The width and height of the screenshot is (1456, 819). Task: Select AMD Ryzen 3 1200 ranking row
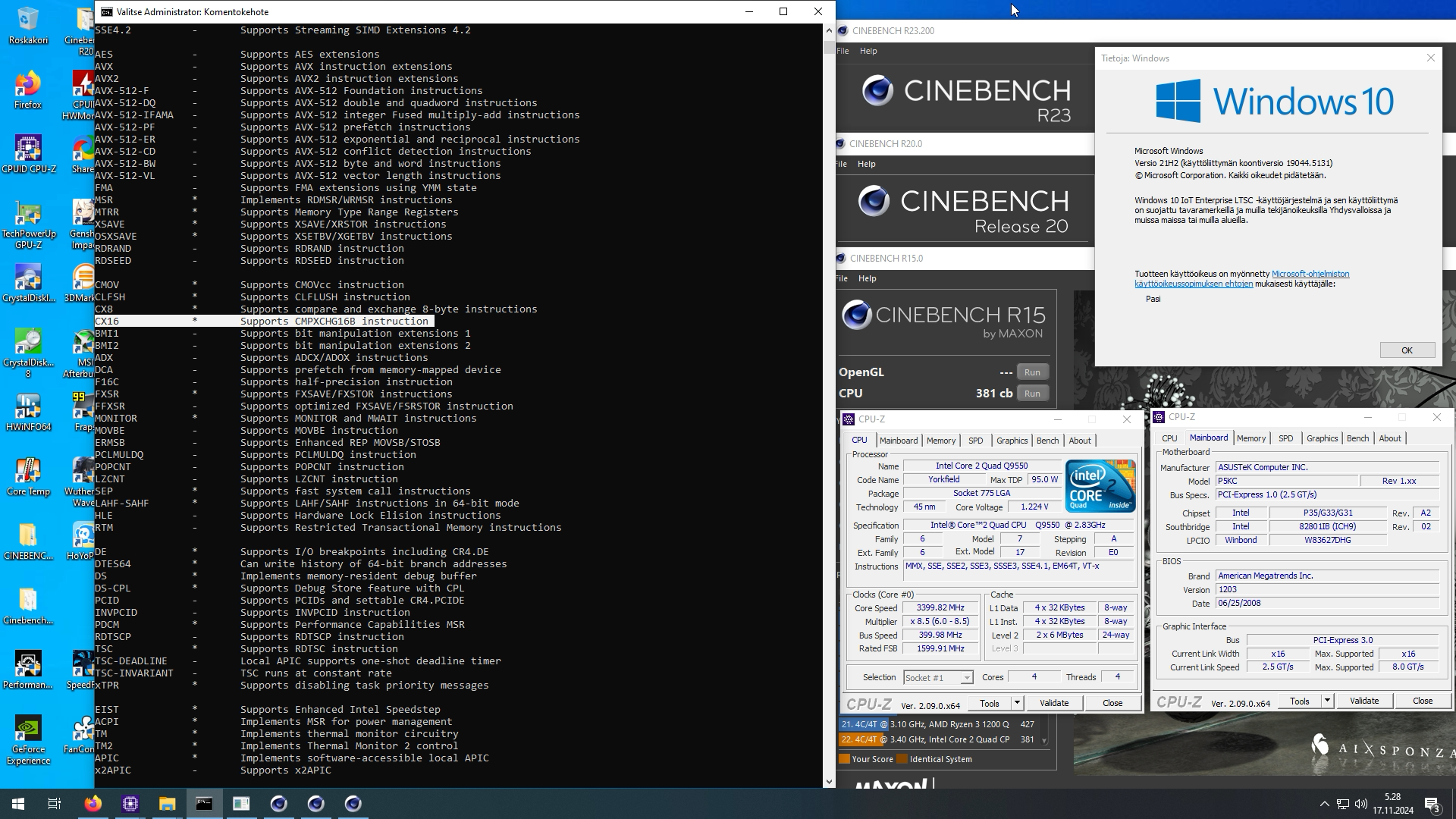[x=937, y=724]
